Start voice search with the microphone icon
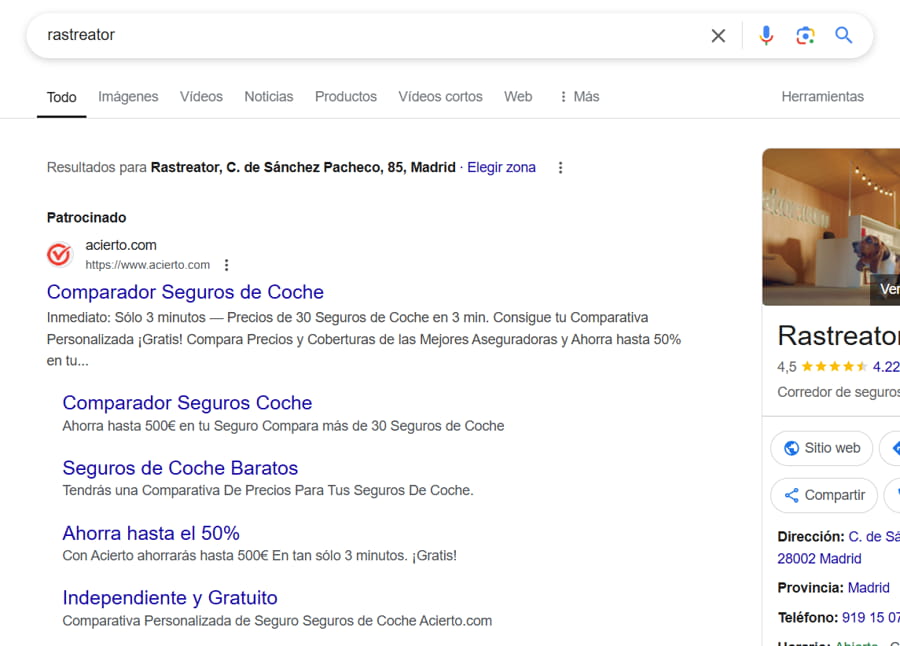Viewport: 900px width, 646px height. click(x=766, y=36)
